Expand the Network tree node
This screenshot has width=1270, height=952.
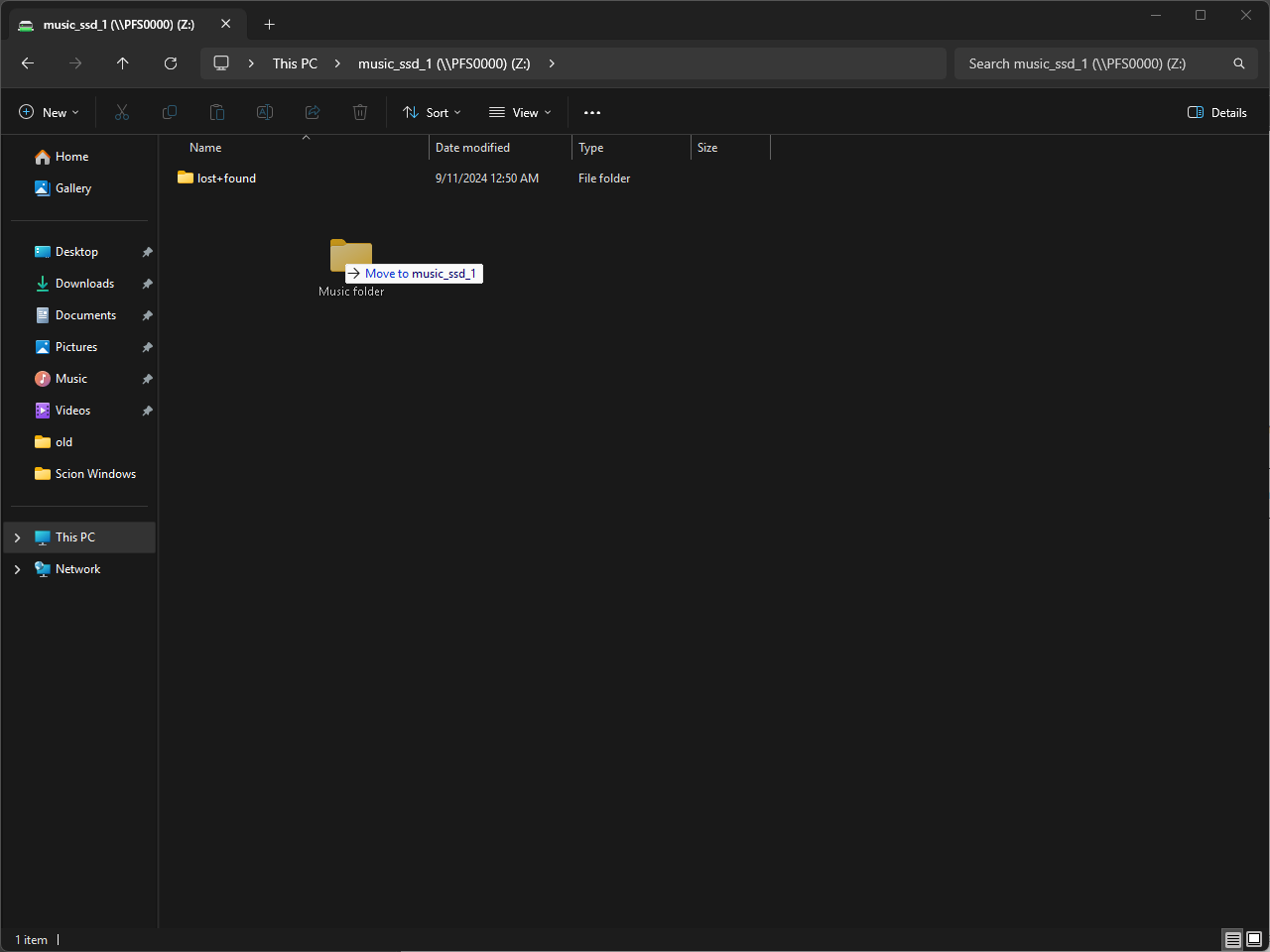17,569
